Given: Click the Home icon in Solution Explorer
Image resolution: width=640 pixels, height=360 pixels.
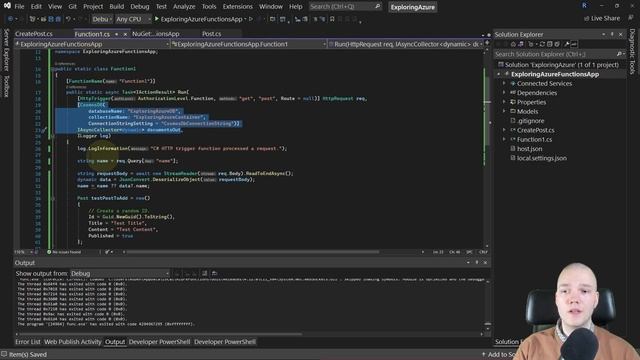Looking at the screenshot, I should [513, 44].
